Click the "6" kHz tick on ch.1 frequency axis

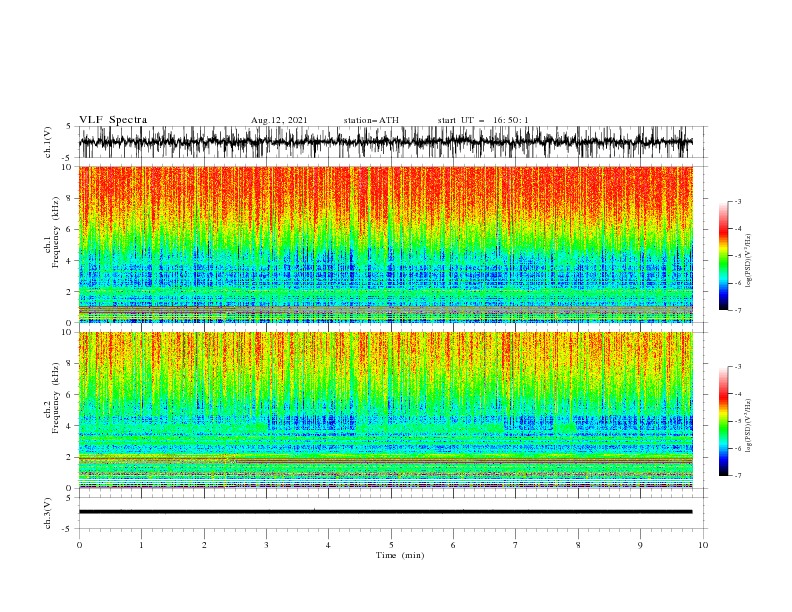[69, 230]
